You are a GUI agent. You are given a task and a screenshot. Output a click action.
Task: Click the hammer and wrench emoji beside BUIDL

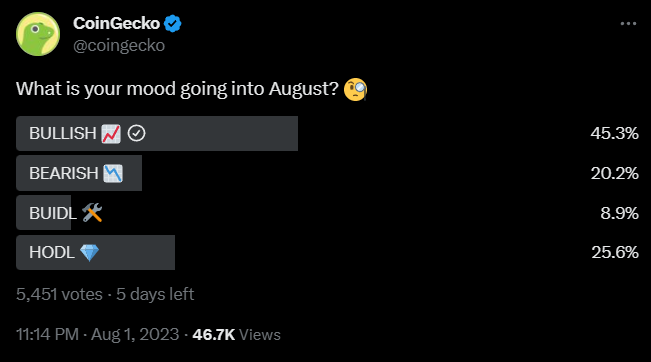click(92, 213)
